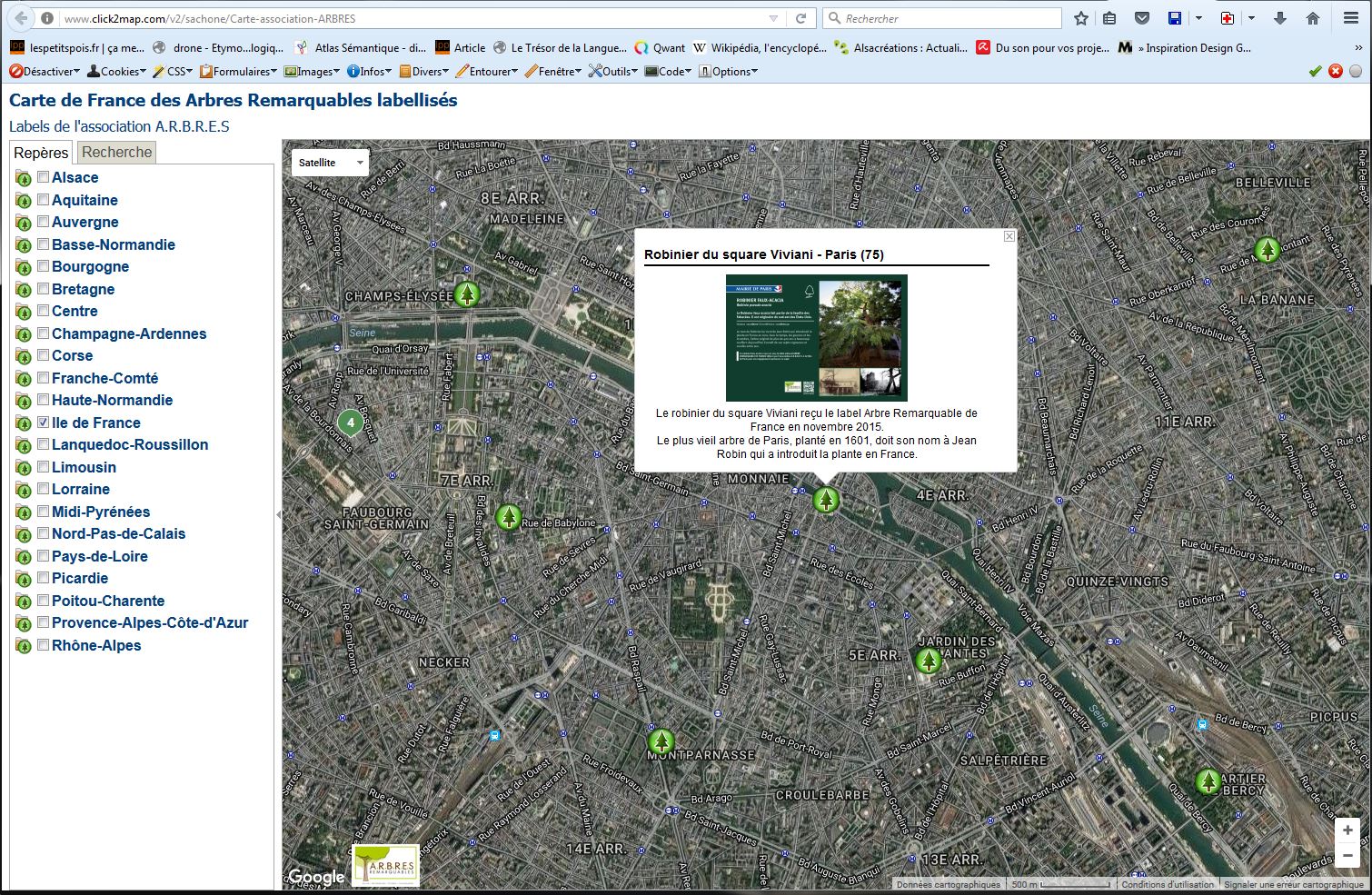The image size is (1372, 895).
Task: Uncheck the Ile de France checkbox
Action: pyautogui.click(x=43, y=423)
